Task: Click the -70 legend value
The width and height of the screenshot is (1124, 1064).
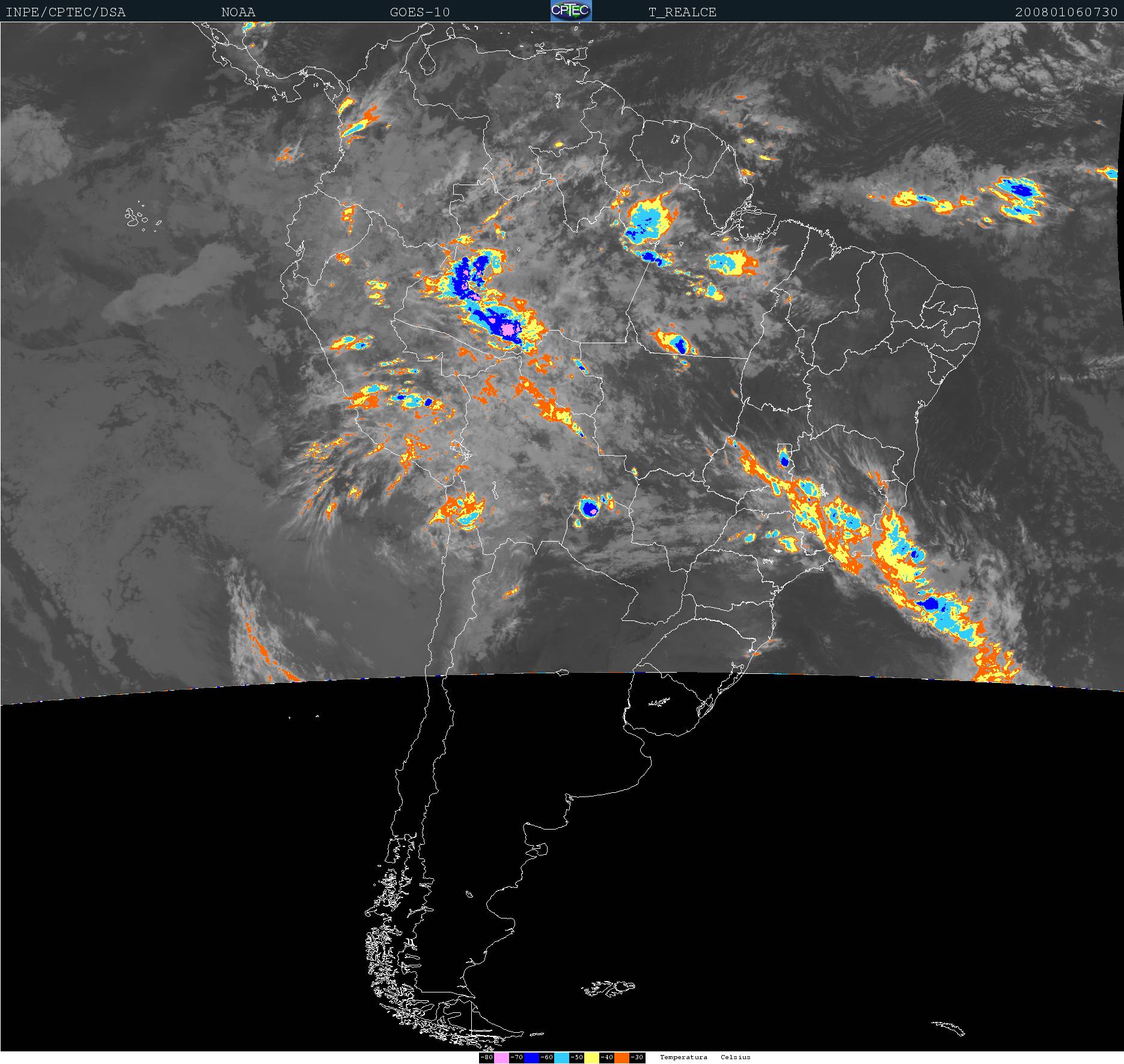Action: click(x=516, y=1057)
